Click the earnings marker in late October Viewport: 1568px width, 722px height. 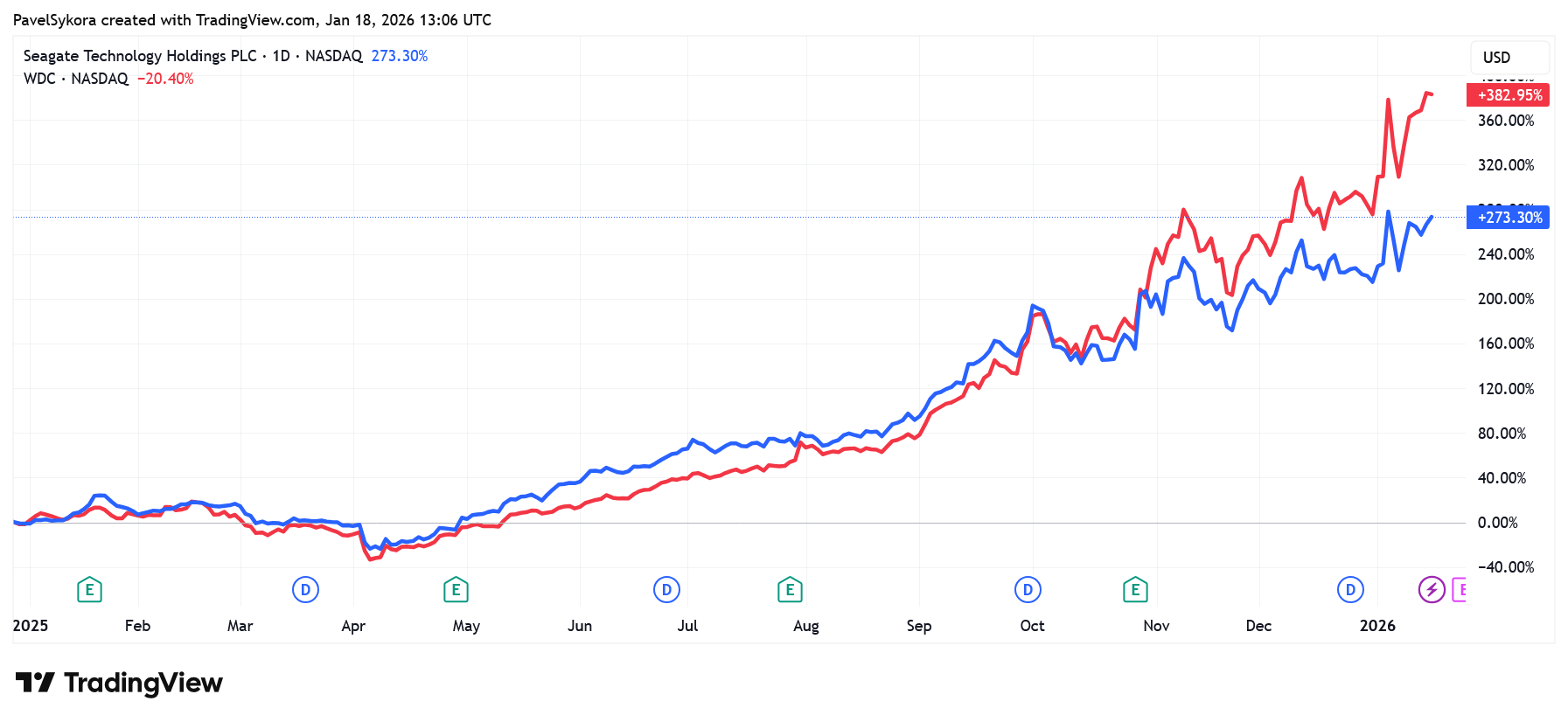(x=1135, y=590)
